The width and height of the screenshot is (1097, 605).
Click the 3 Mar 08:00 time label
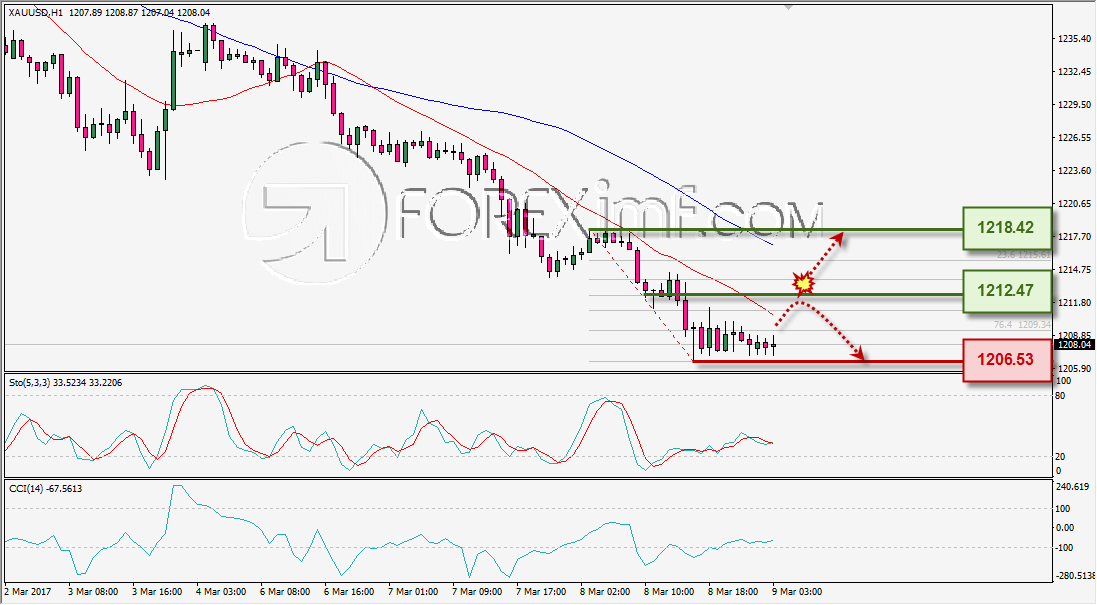pyautogui.click(x=93, y=592)
